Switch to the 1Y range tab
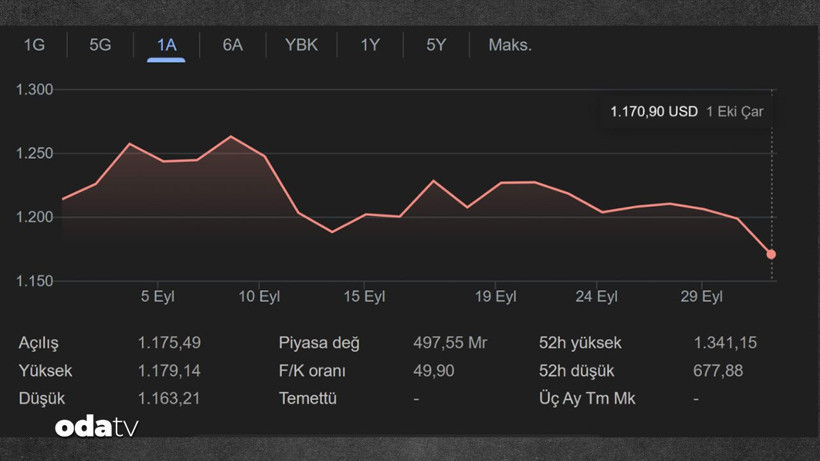The height and width of the screenshot is (461, 820). click(370, 45)
